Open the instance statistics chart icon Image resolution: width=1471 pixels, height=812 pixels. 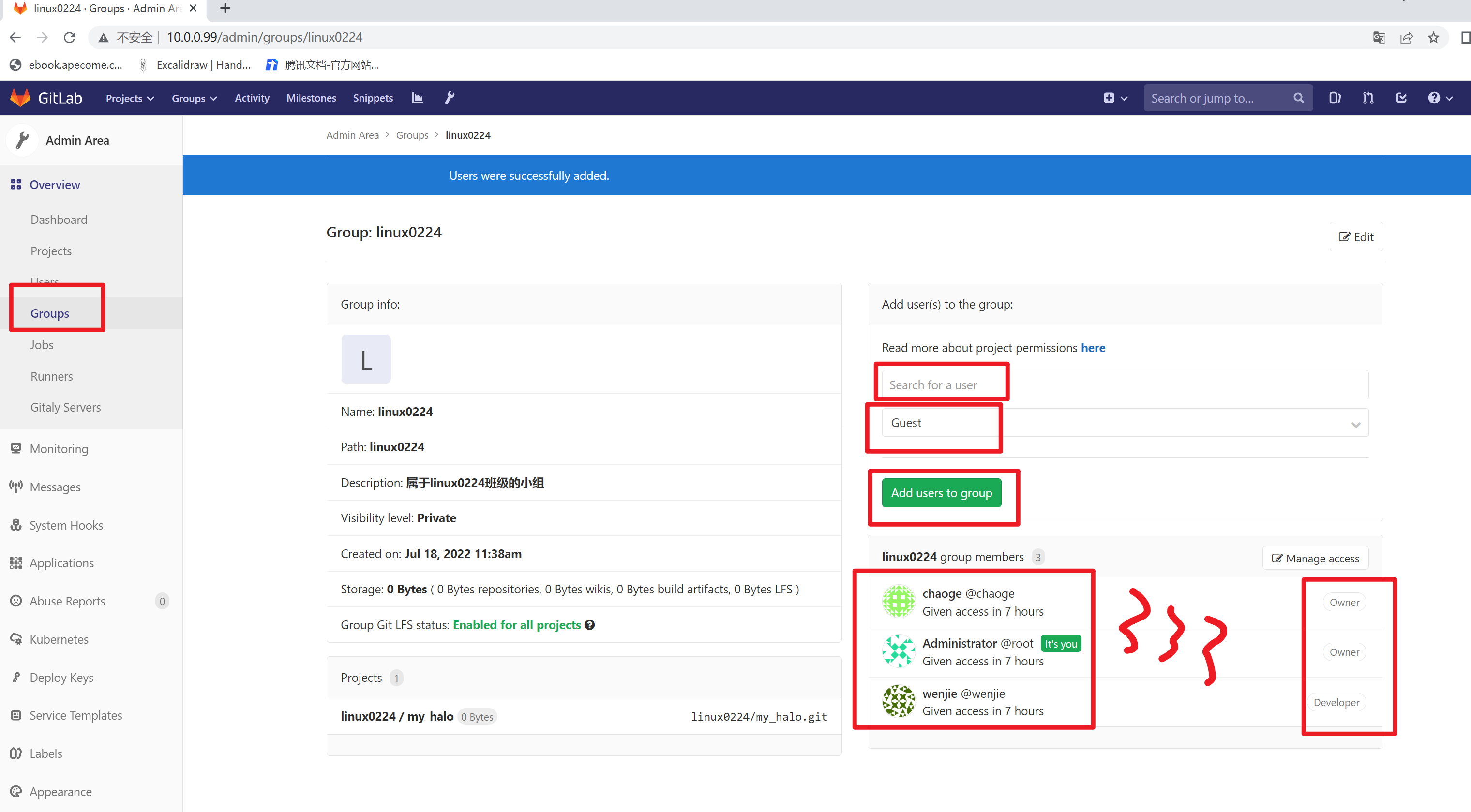pos(418,98)
